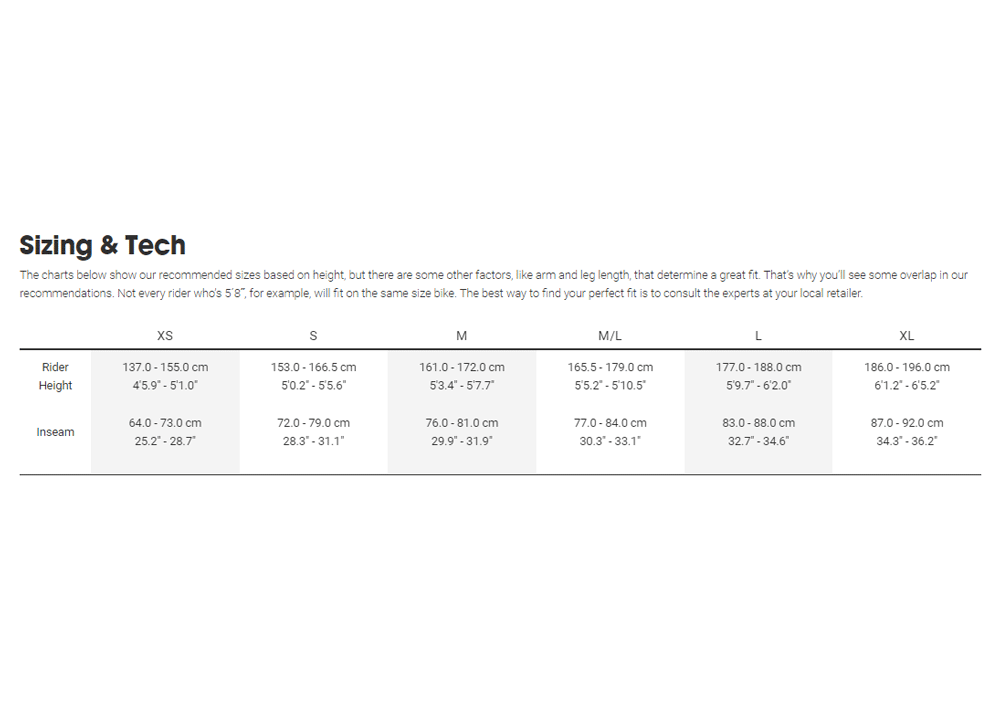Viewport: 1000px width, 714px height.
Task: Select M rider height 161.0 - 172.0 cm
Action: 461,367
